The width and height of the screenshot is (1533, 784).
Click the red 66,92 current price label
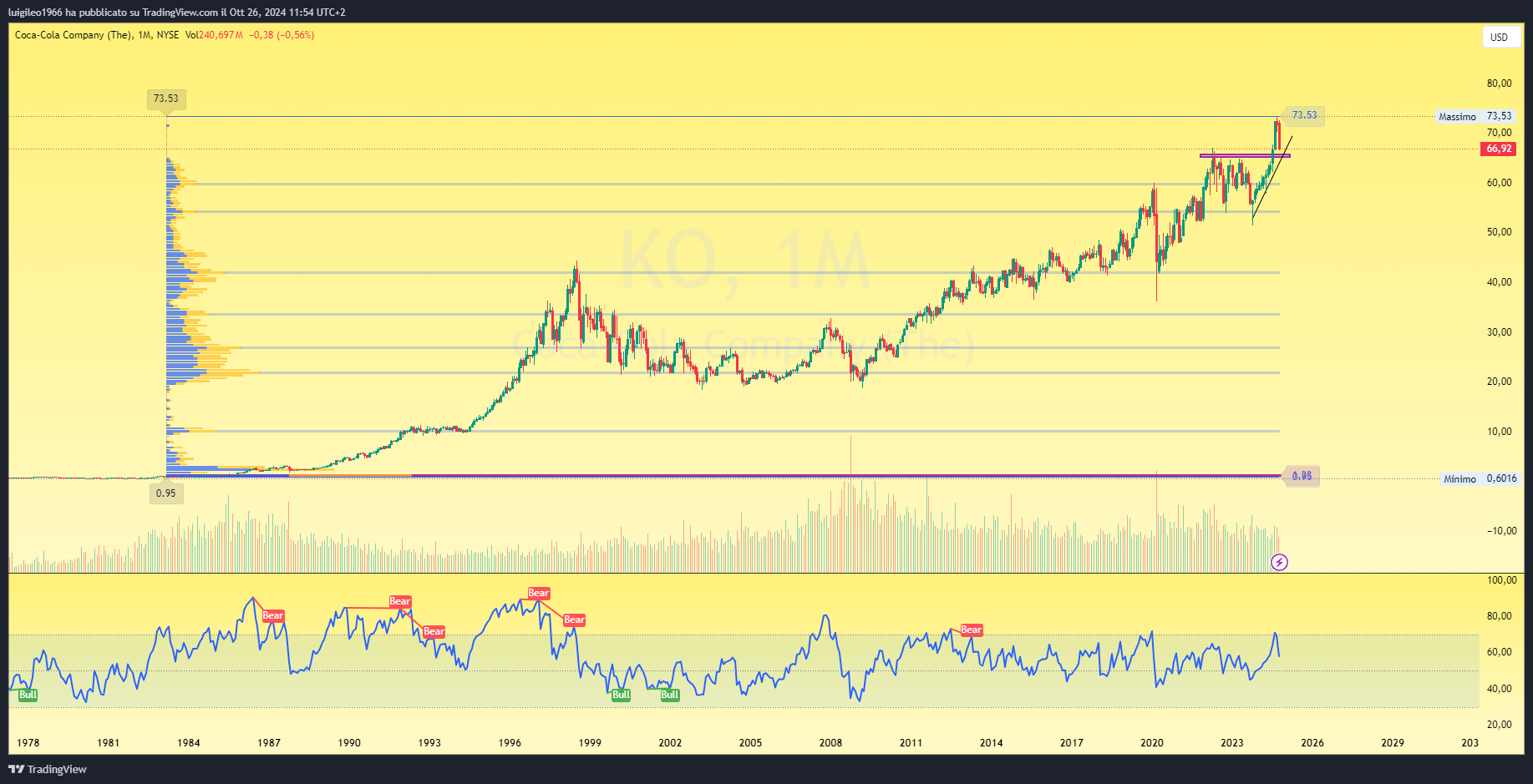point(1499,149)
